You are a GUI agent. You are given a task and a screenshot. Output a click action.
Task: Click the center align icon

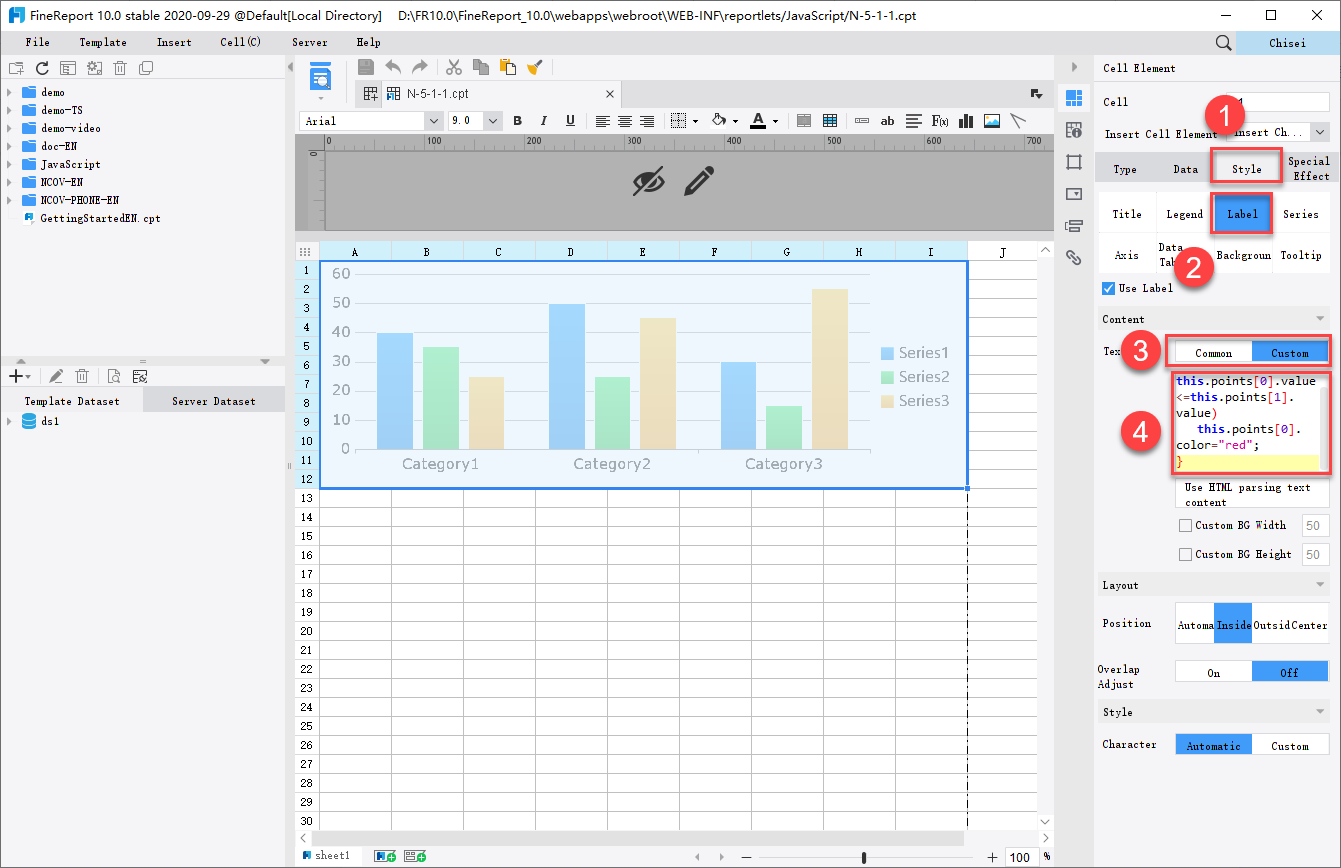(x=625, y=121)
